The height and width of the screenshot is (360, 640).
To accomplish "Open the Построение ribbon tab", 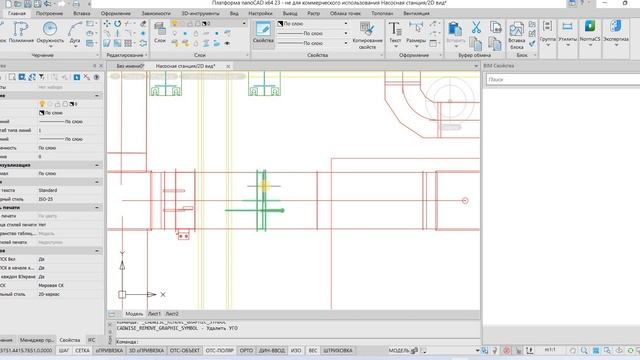I will click(49, 13).
